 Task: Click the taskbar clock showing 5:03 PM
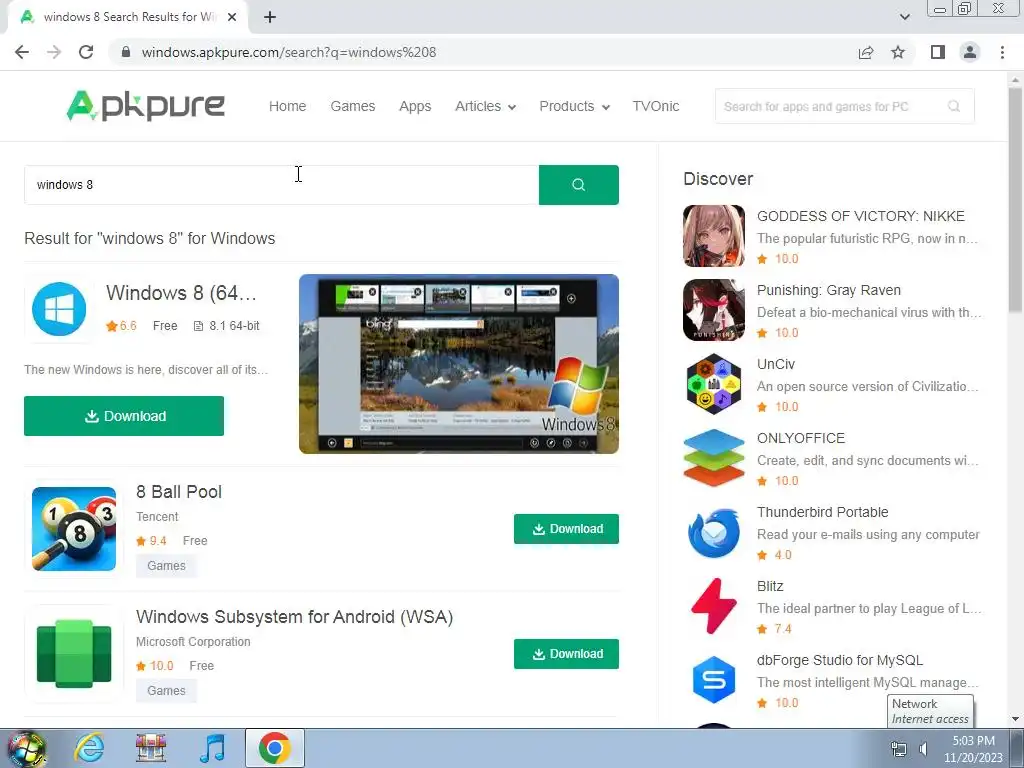tap(973, 749)
